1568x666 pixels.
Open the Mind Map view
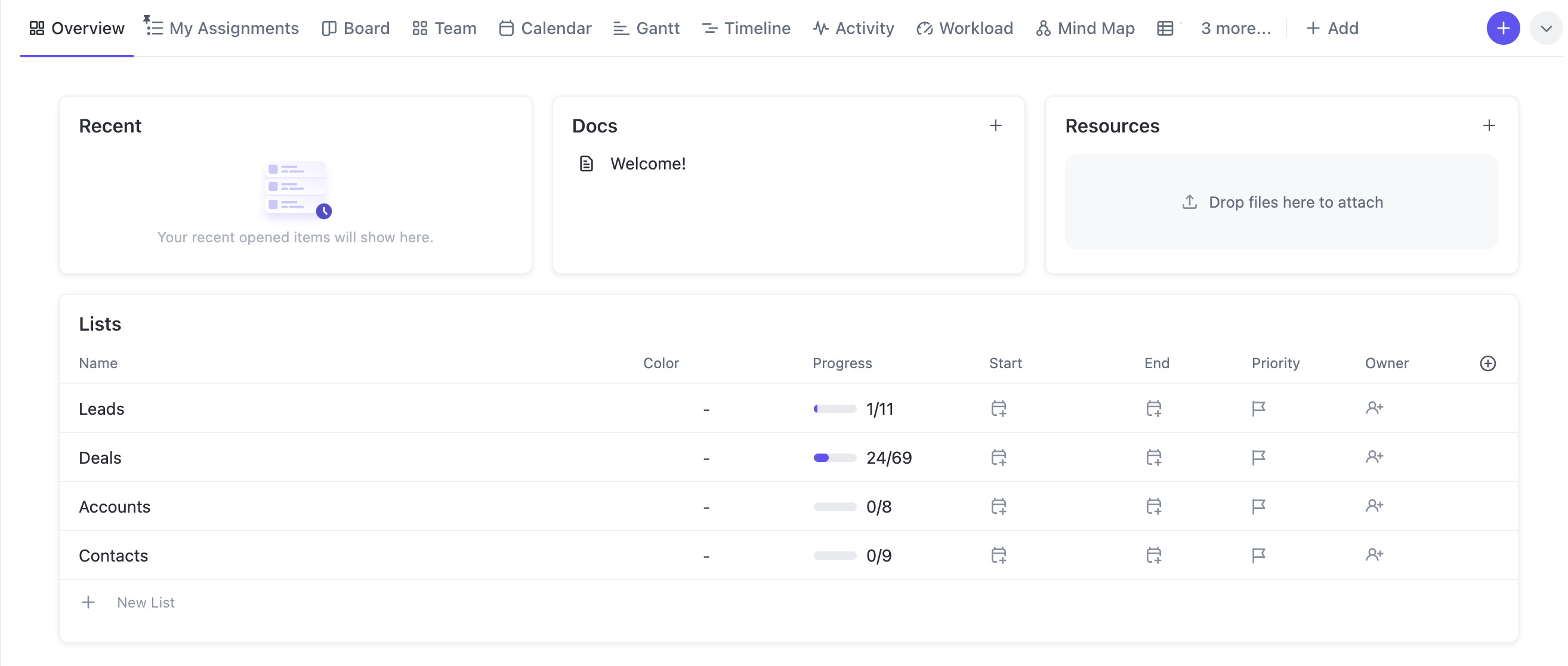point(1084,28)
